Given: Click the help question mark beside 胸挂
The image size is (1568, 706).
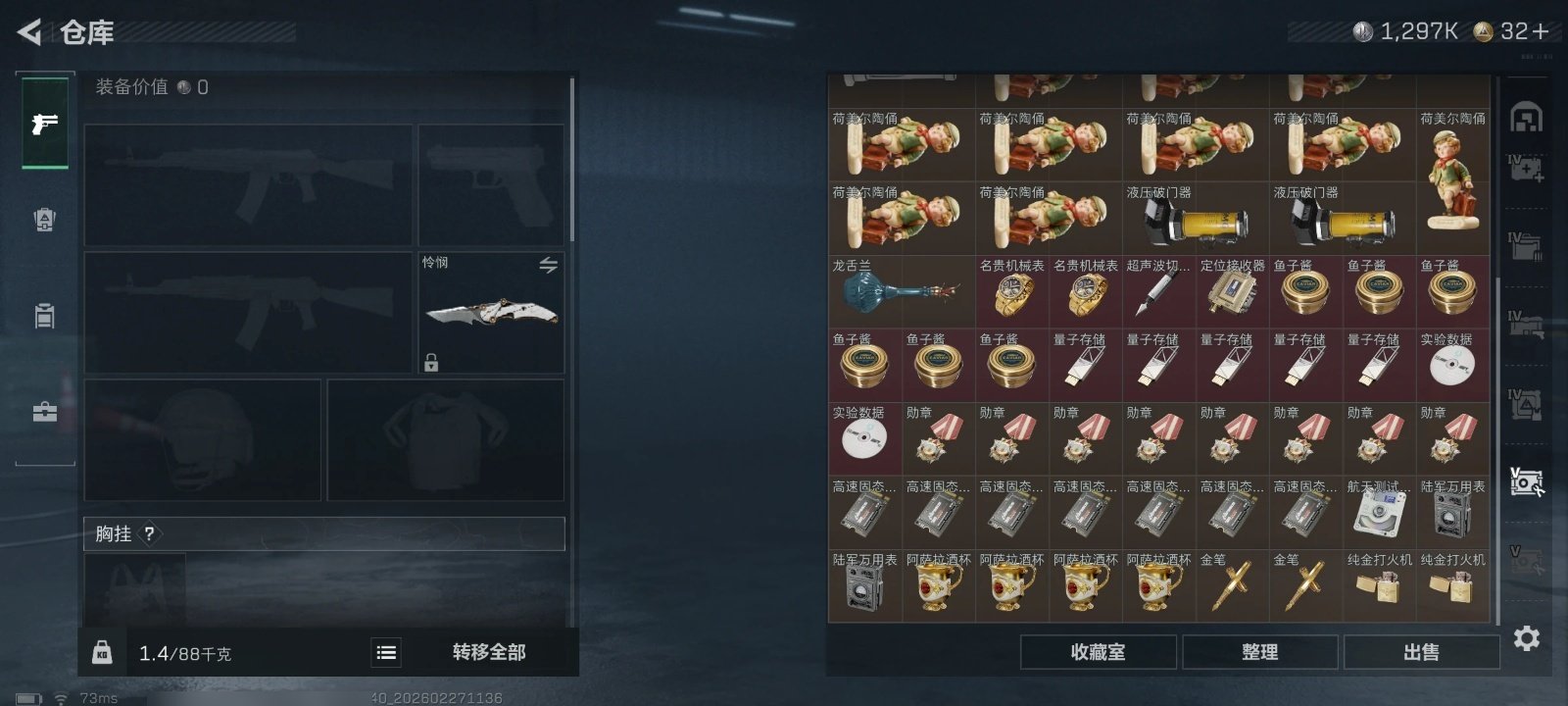Looking at the screenshot, I should pos(149,534).
